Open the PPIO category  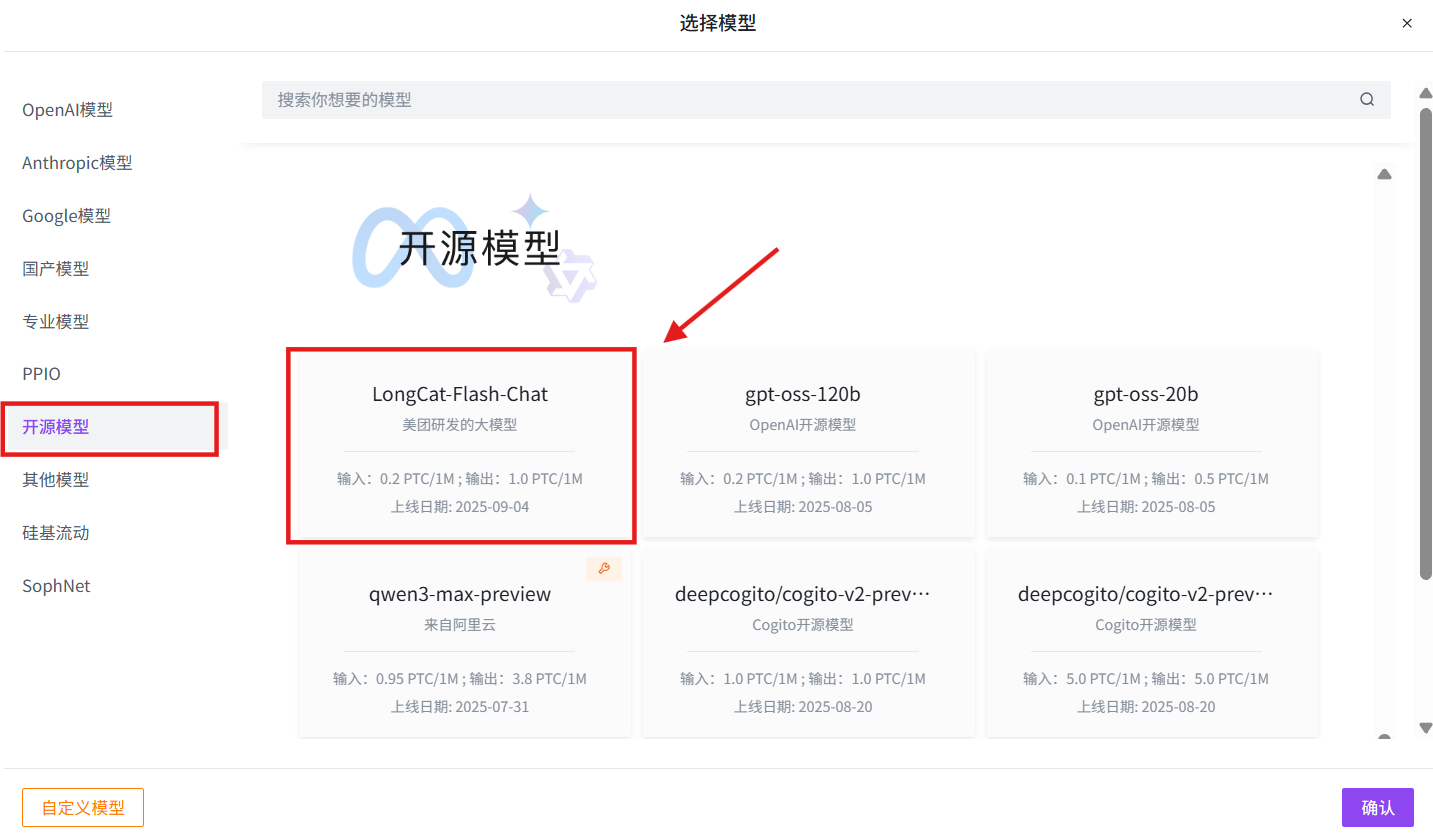(x=41, y=374)
